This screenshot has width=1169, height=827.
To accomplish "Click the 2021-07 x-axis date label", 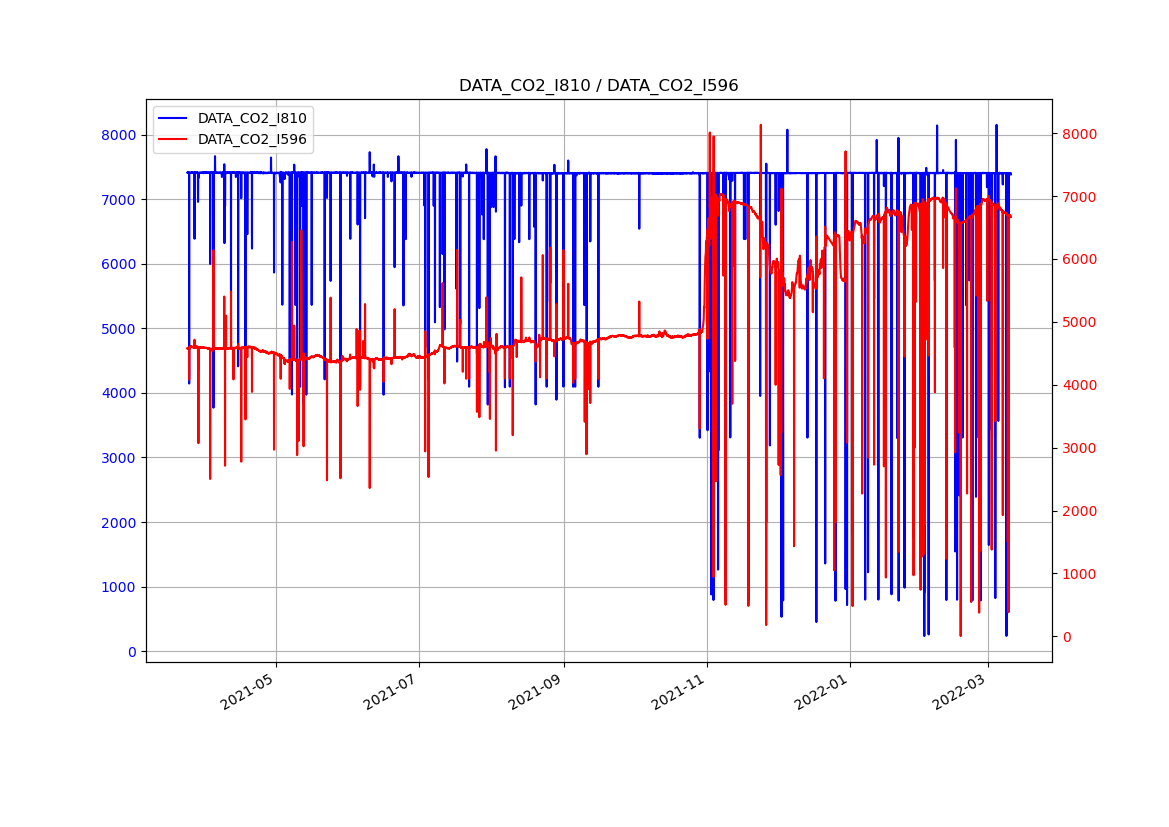I will (x=388, y=690).
